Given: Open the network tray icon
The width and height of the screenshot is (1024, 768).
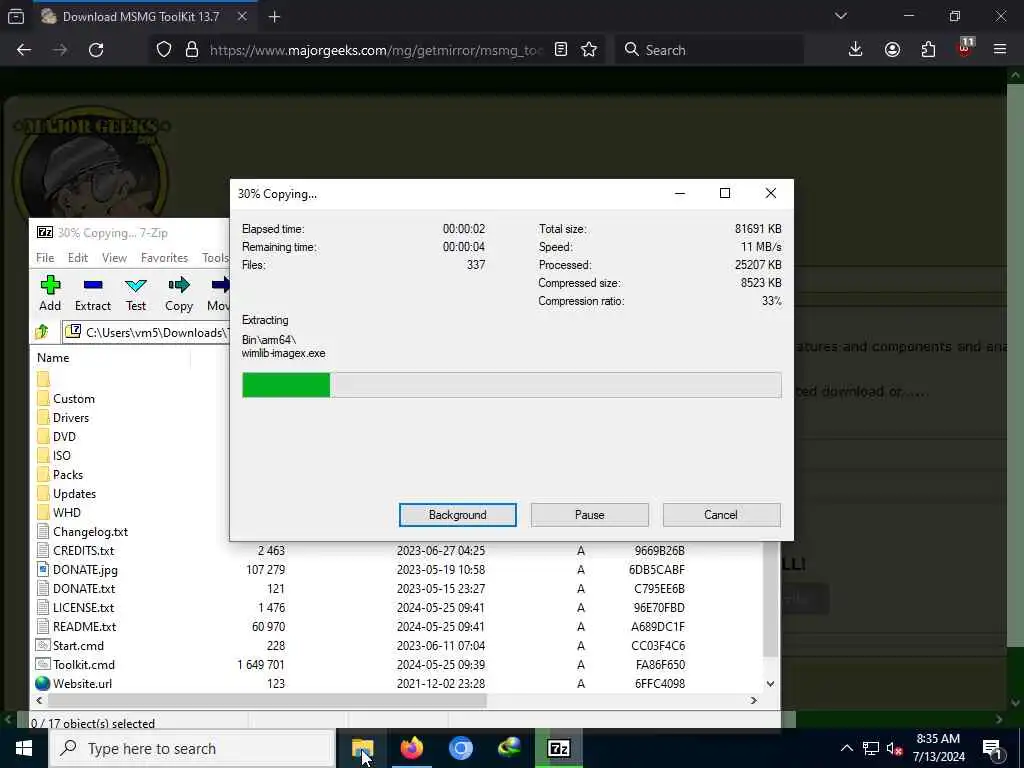Looking at the screenshot, I should 871,748.
